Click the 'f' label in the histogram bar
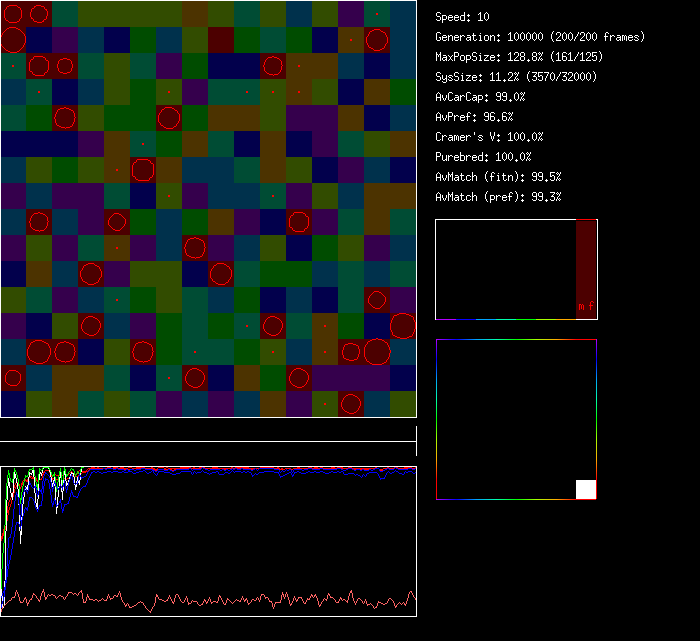 tap(590, 307)
